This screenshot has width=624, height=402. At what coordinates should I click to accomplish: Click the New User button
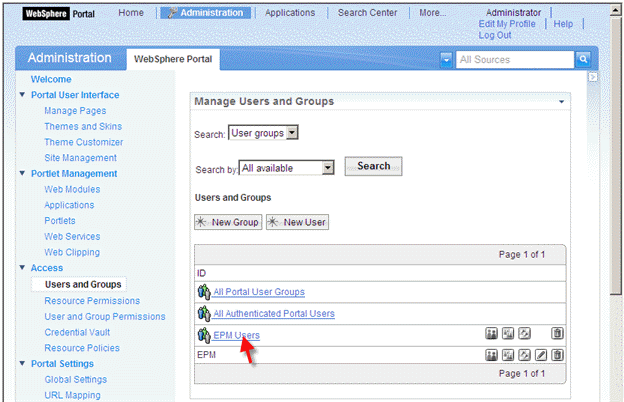297,222
